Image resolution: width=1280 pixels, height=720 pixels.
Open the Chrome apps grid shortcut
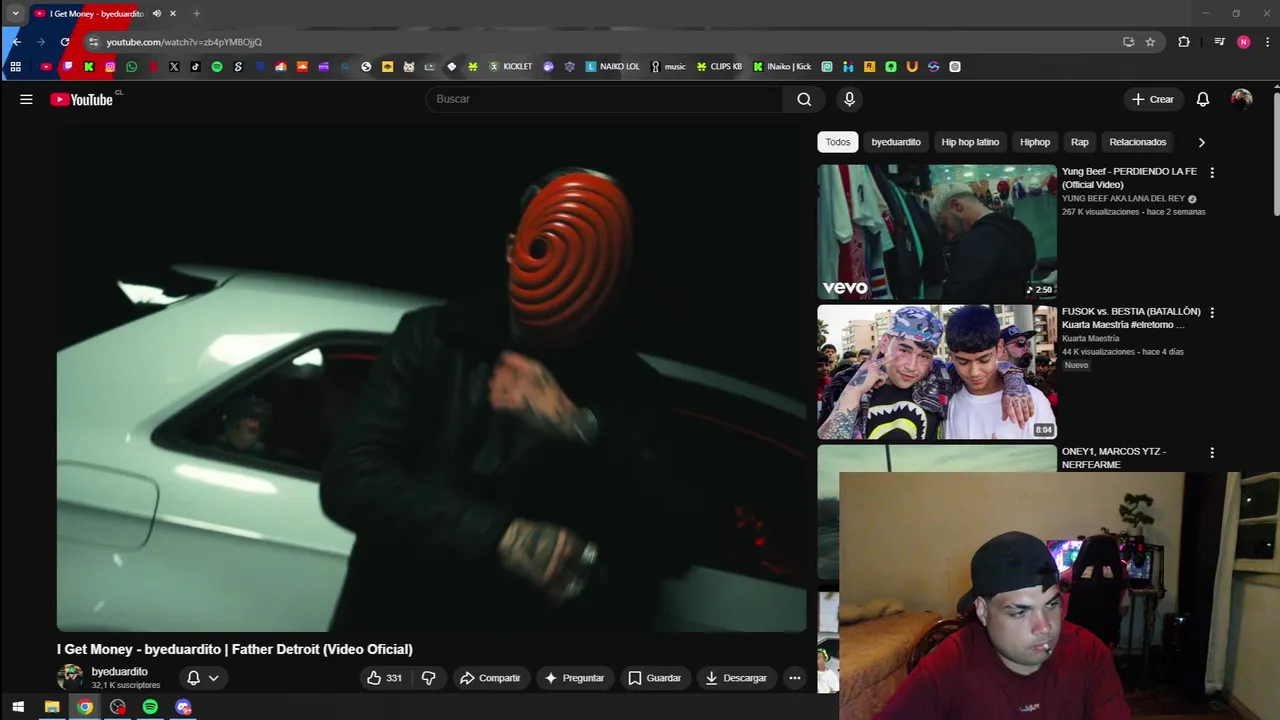click(15, 67)
